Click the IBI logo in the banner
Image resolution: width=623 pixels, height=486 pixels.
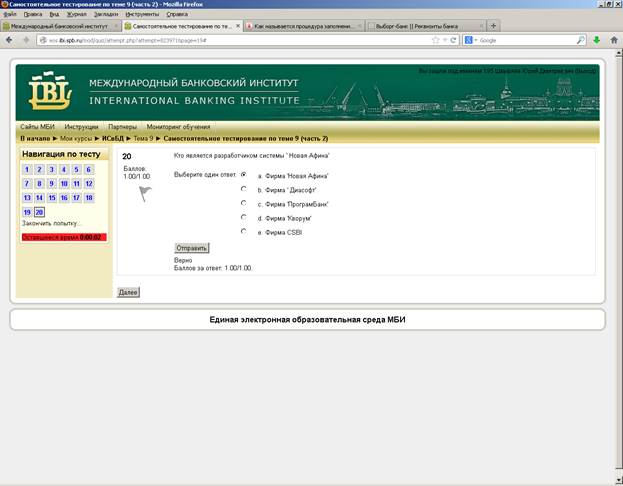point(50,91)
